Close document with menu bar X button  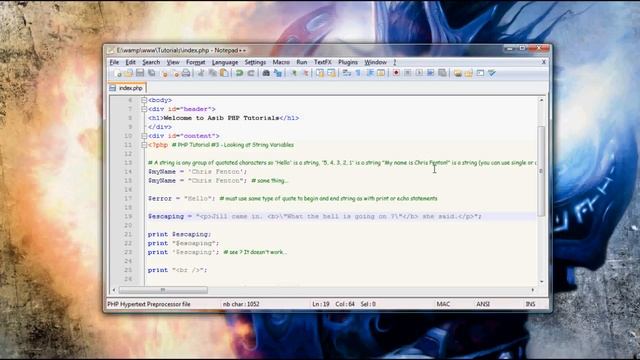(544, 62)
